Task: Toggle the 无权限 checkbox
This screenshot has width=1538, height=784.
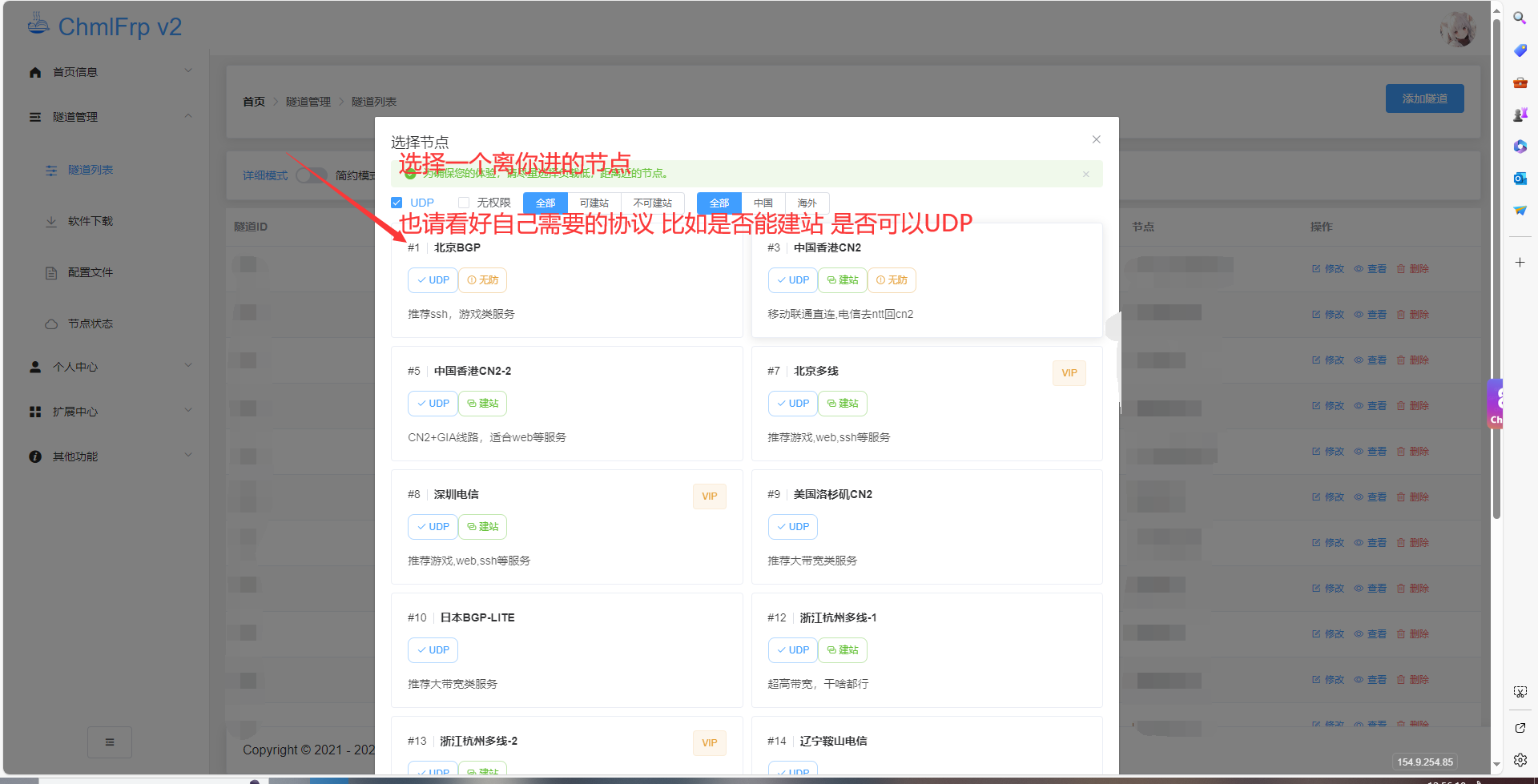Action: coord(464,203)
